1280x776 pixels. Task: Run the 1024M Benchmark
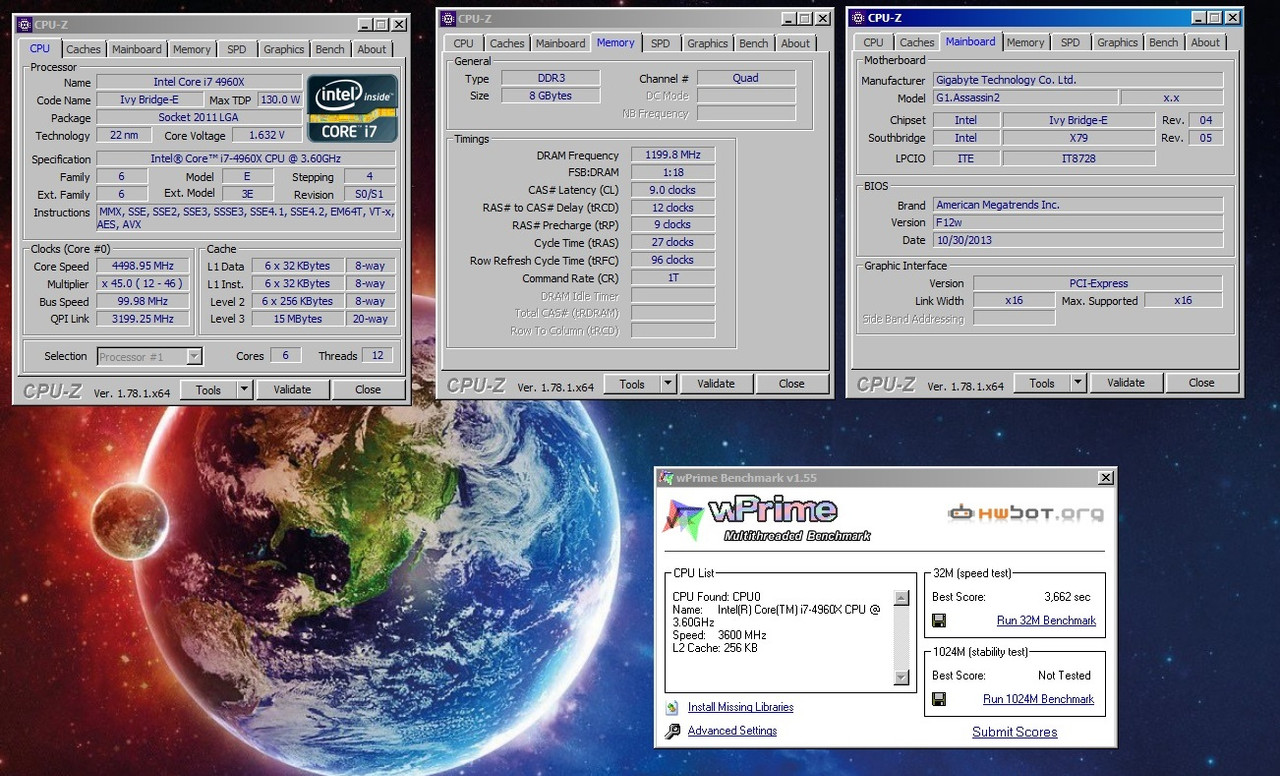point(1038,699)
